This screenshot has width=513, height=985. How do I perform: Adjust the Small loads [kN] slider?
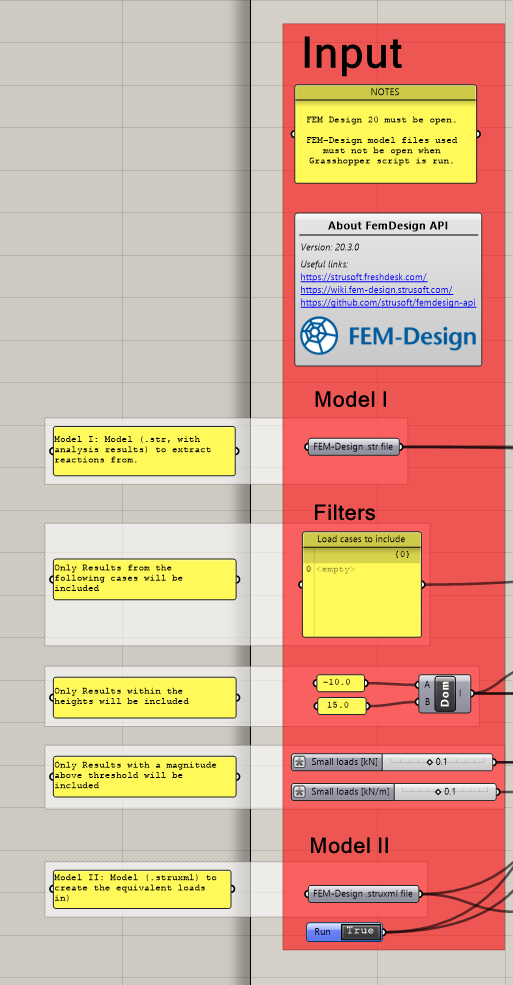(437, 762)
